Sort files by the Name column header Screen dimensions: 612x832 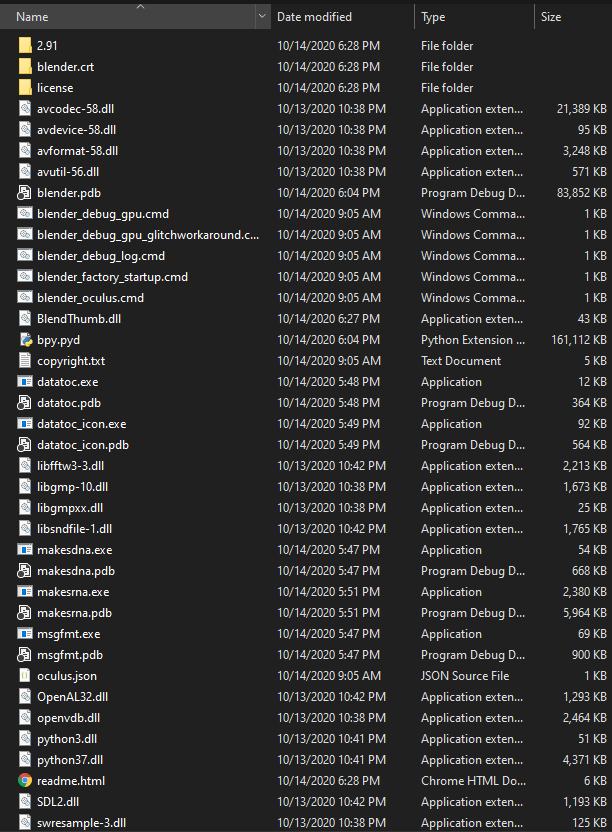(127, 16)
